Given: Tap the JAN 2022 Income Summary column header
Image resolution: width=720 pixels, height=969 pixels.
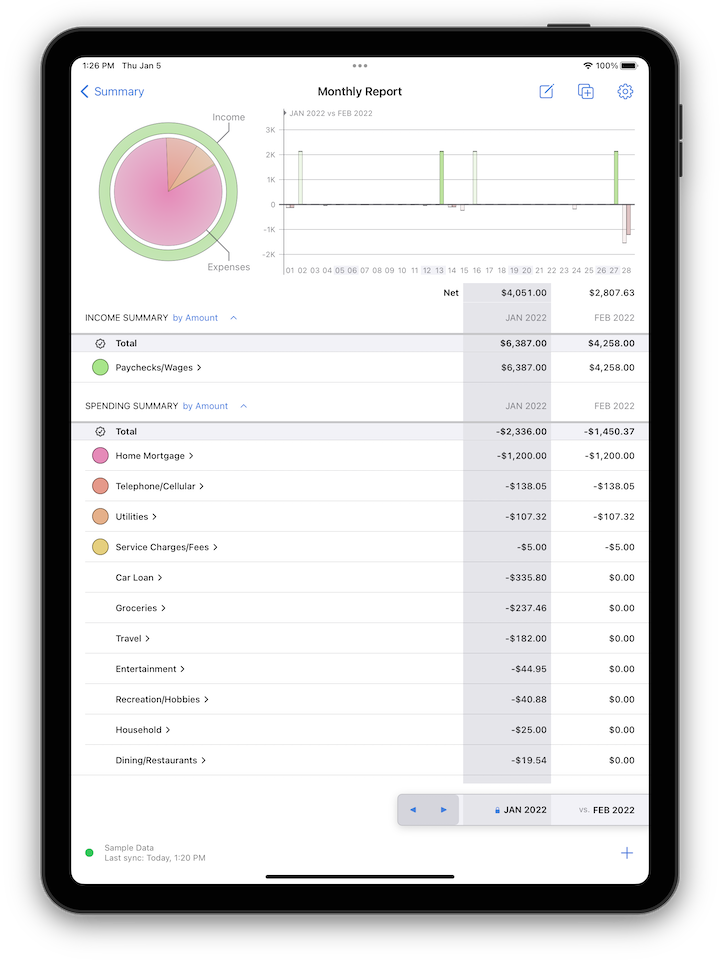Looking at the screenshot, I should pos(526,318).
